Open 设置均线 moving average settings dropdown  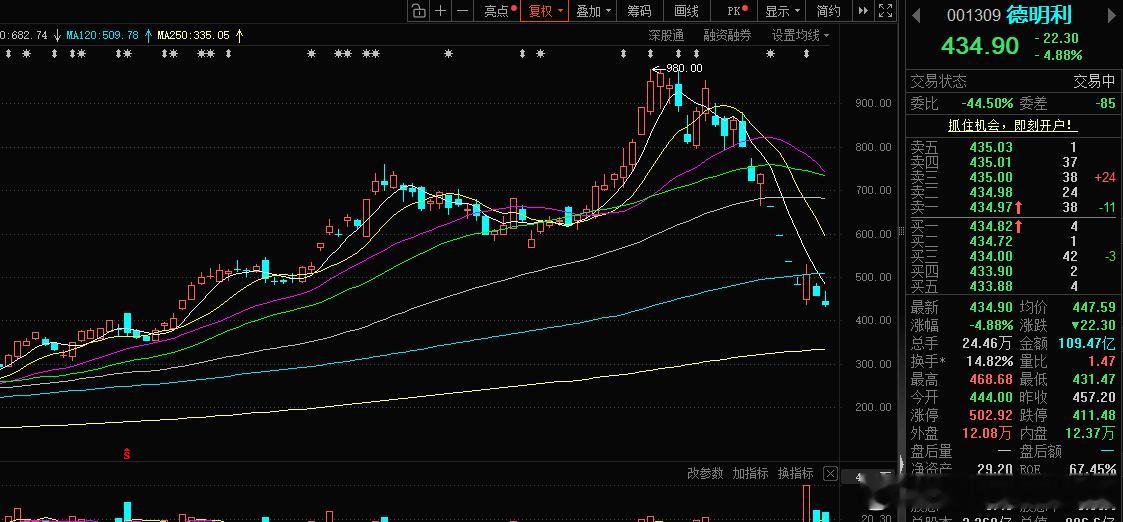tap(800, 35)
